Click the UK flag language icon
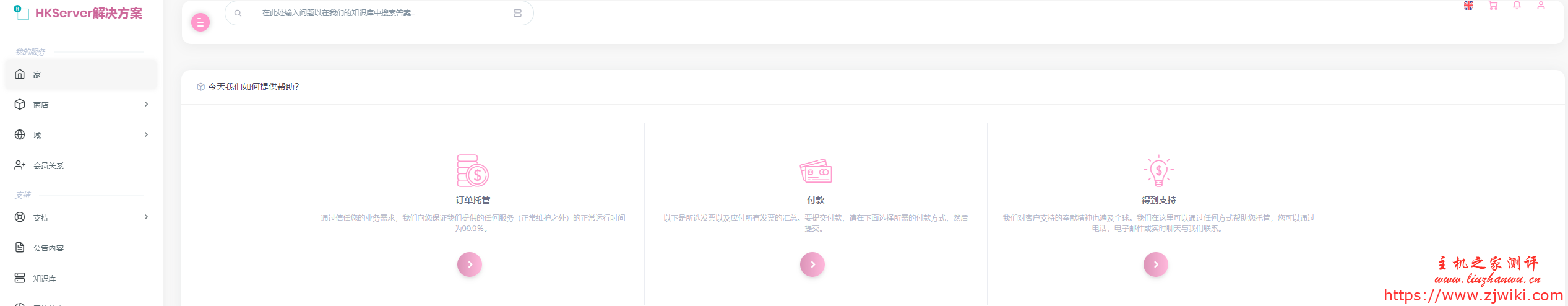Viewport: 1568px width, 306px height. (x=1468, y=6)
